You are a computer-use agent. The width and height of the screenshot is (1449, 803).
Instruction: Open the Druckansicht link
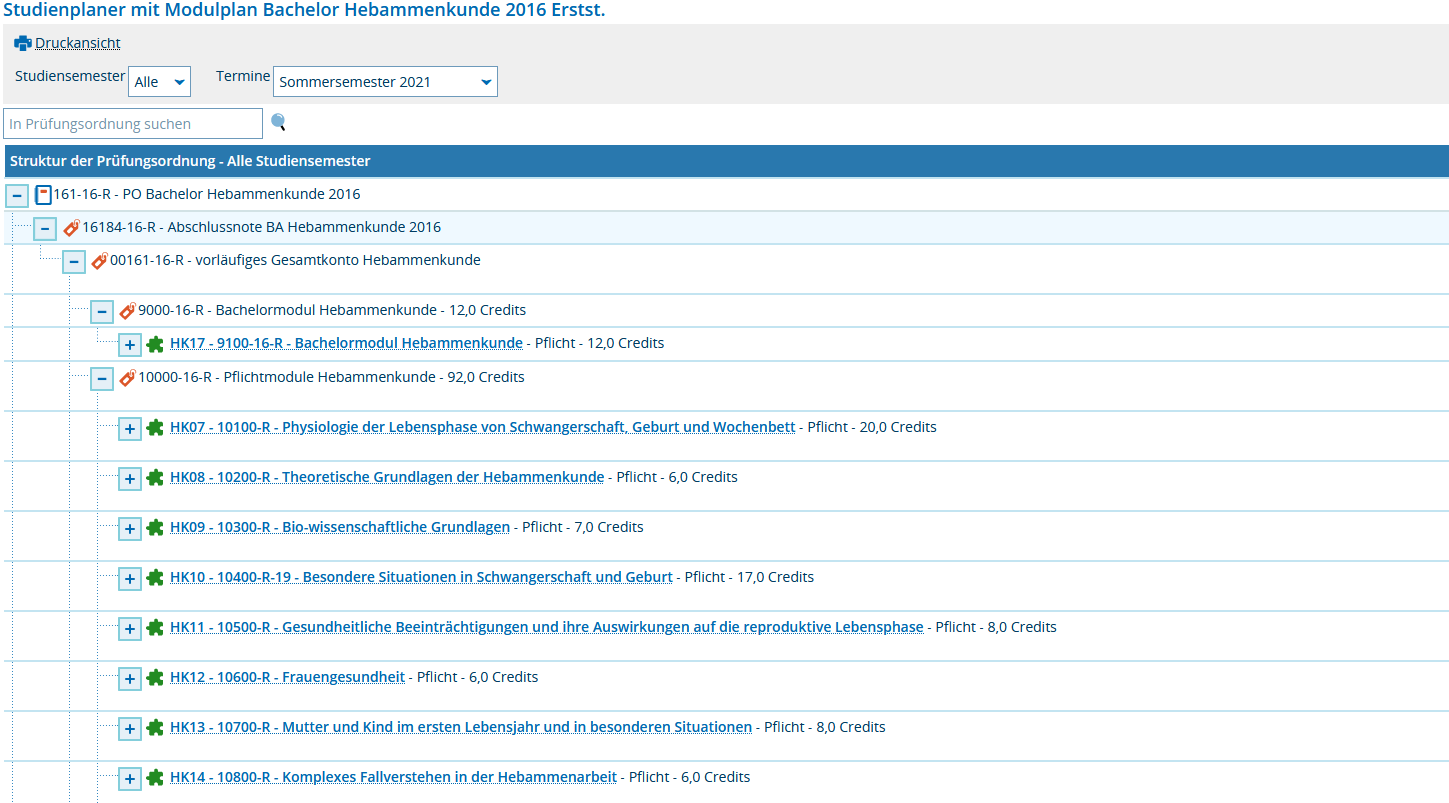(x=78, y=43)
